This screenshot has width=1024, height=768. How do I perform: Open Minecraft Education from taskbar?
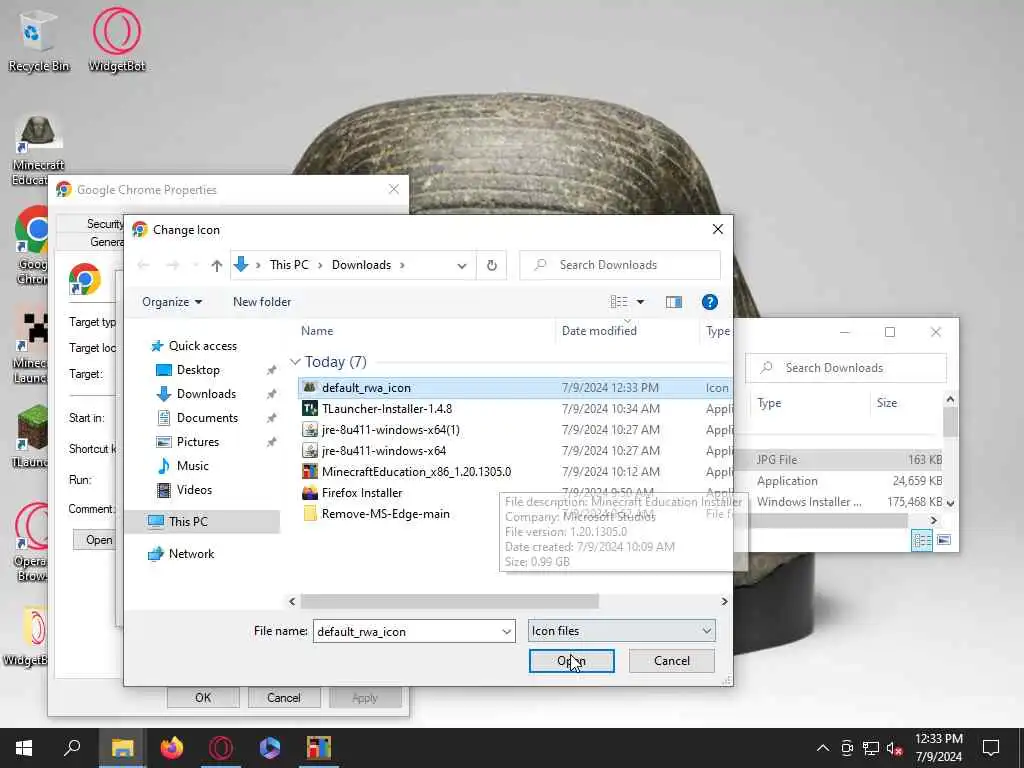coord(319,748)
